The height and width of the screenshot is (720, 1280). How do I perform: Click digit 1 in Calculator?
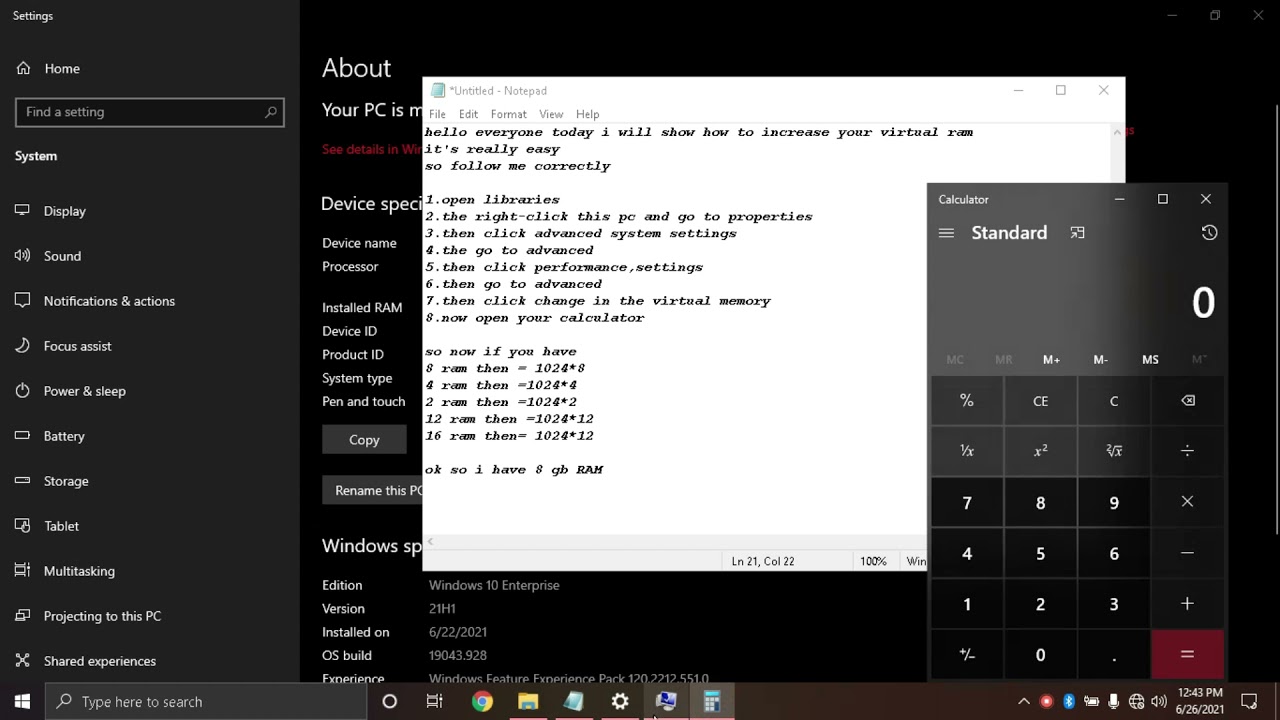click(967, 604)
